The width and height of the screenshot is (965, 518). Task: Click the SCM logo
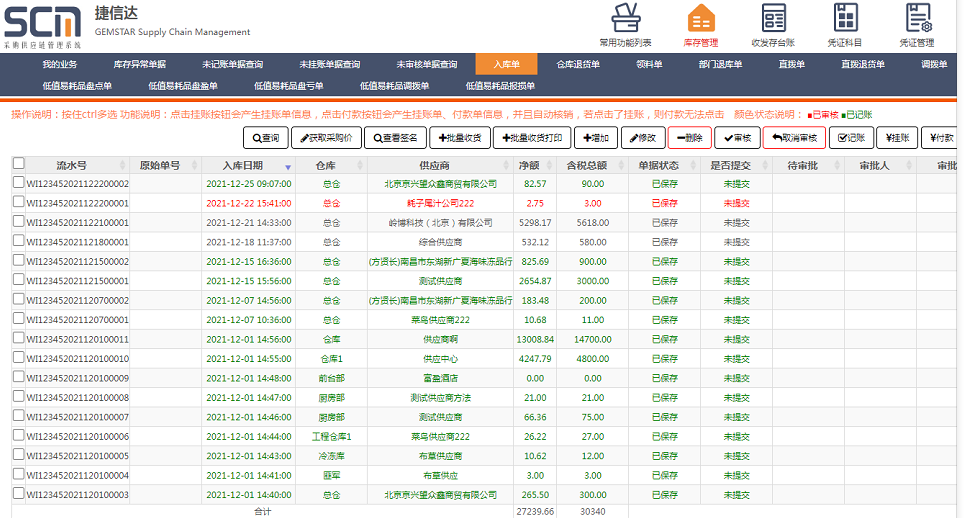[44, 22]
